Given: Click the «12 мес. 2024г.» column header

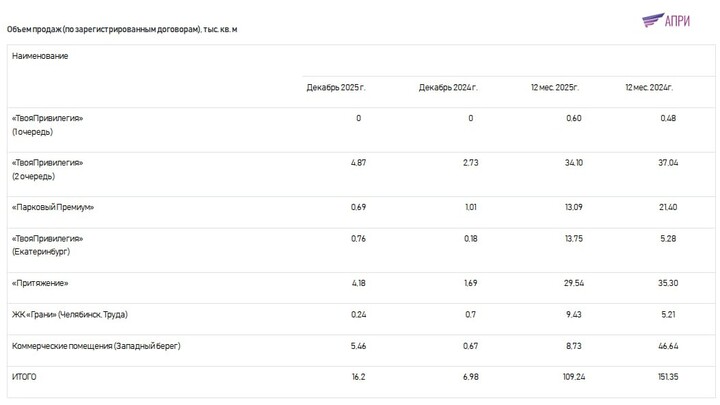Looking at the screenshot, I should pyautogui.click(x=649, y=88).
